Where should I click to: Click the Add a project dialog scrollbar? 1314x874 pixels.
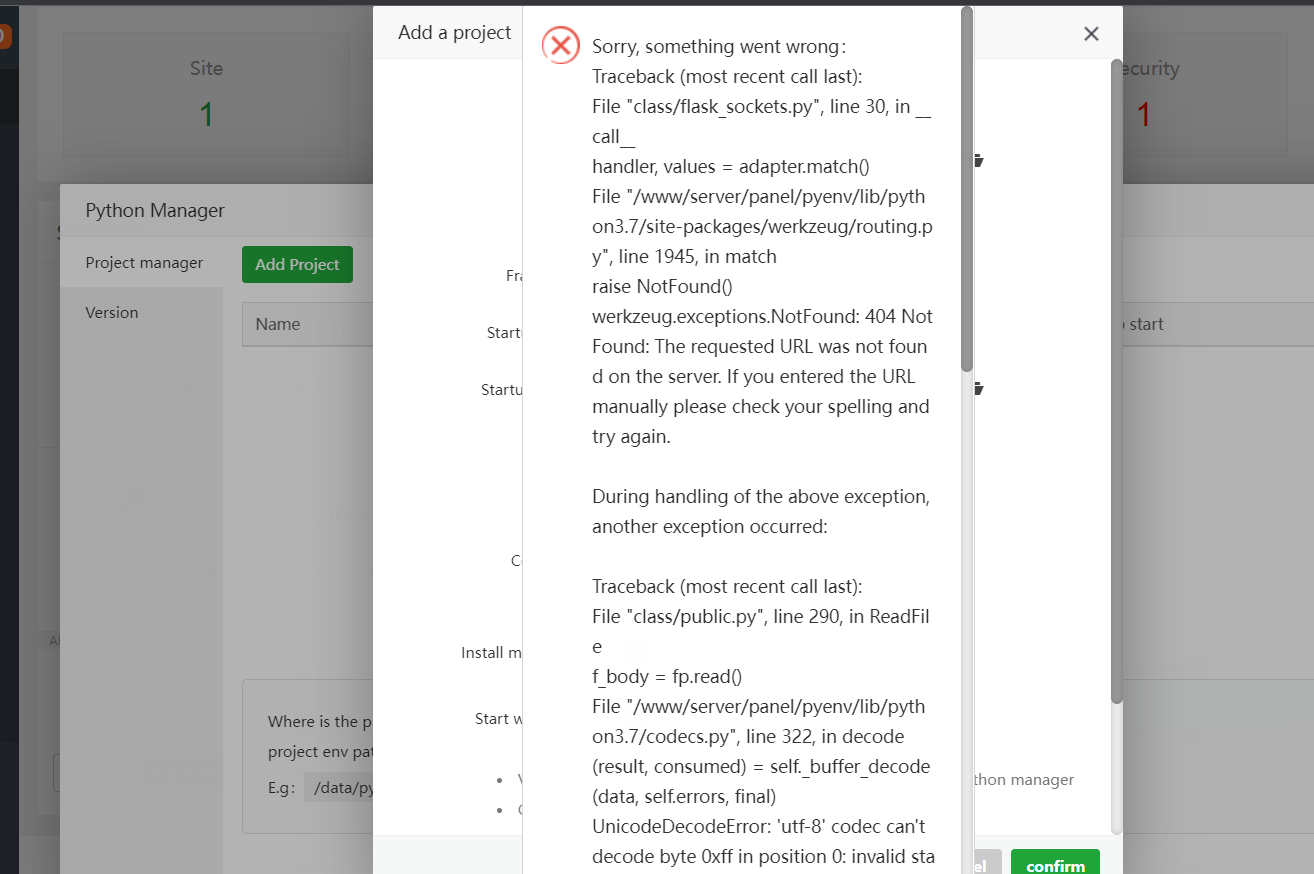[x=1116, y=380]
